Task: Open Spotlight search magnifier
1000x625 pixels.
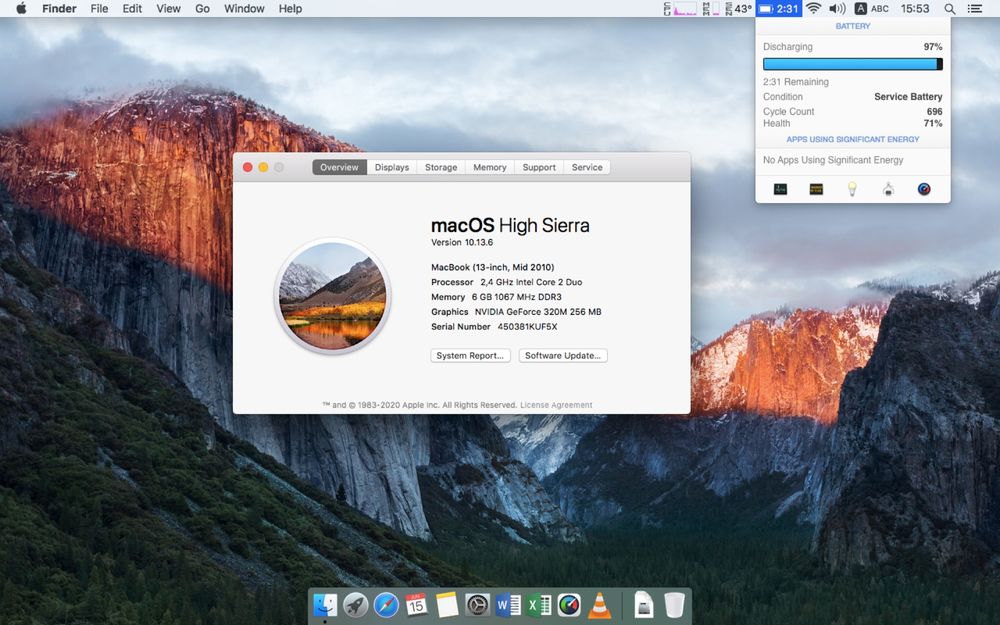Action: tap(950, 8)
